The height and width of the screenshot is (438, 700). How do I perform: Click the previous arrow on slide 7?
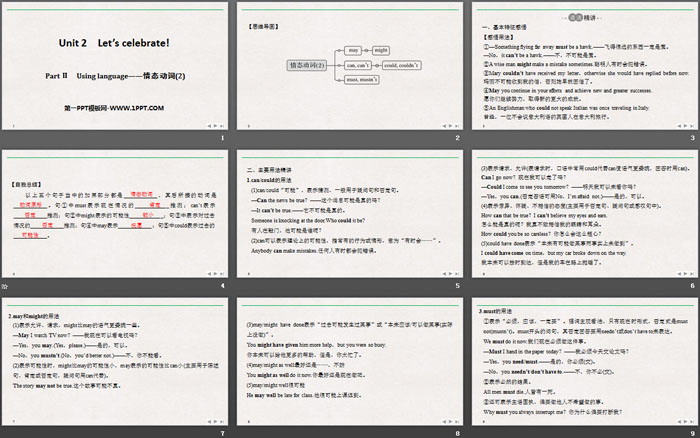click(209, 421)
